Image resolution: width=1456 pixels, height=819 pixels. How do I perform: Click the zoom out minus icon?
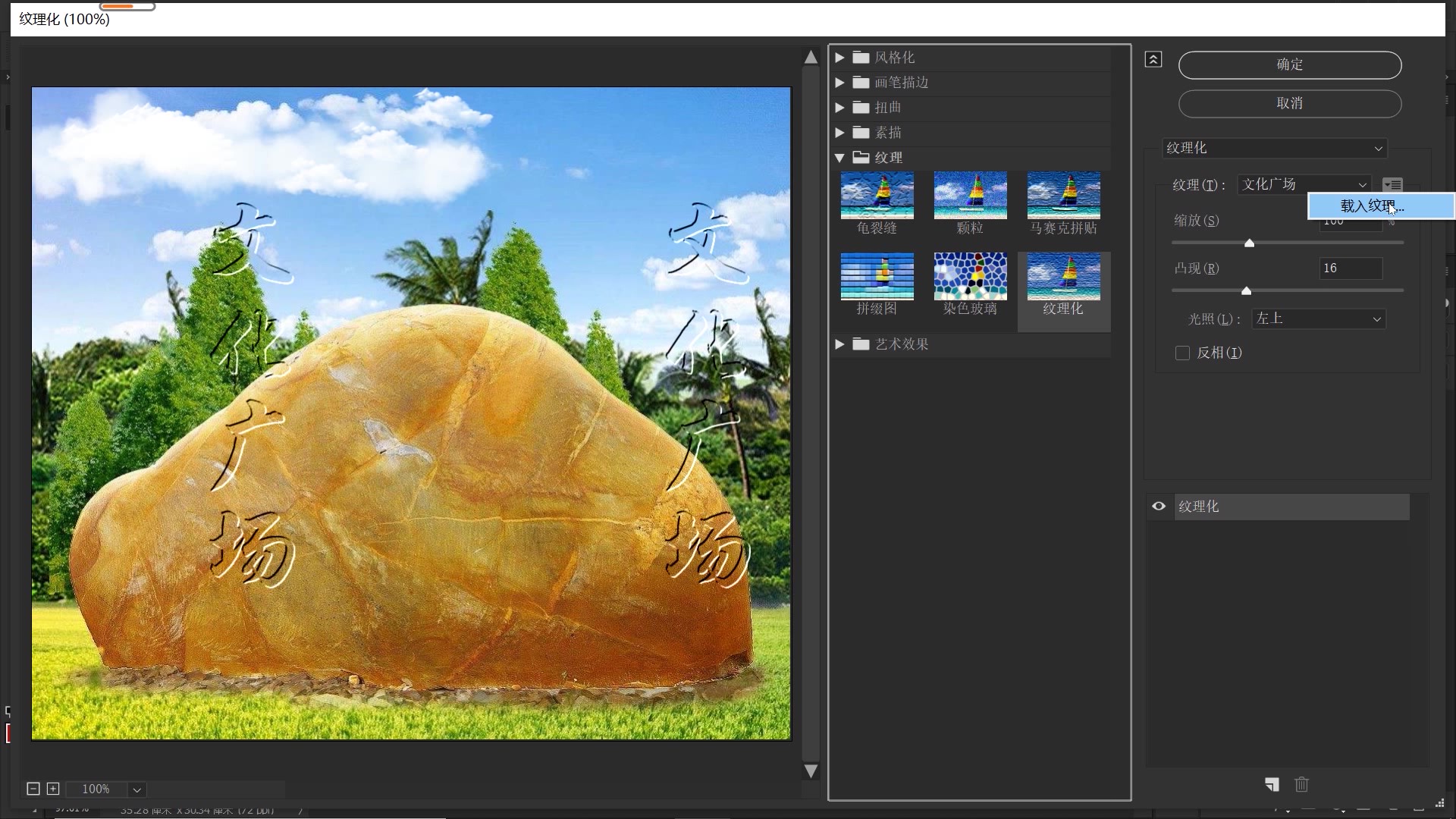(x=33, y=789)
